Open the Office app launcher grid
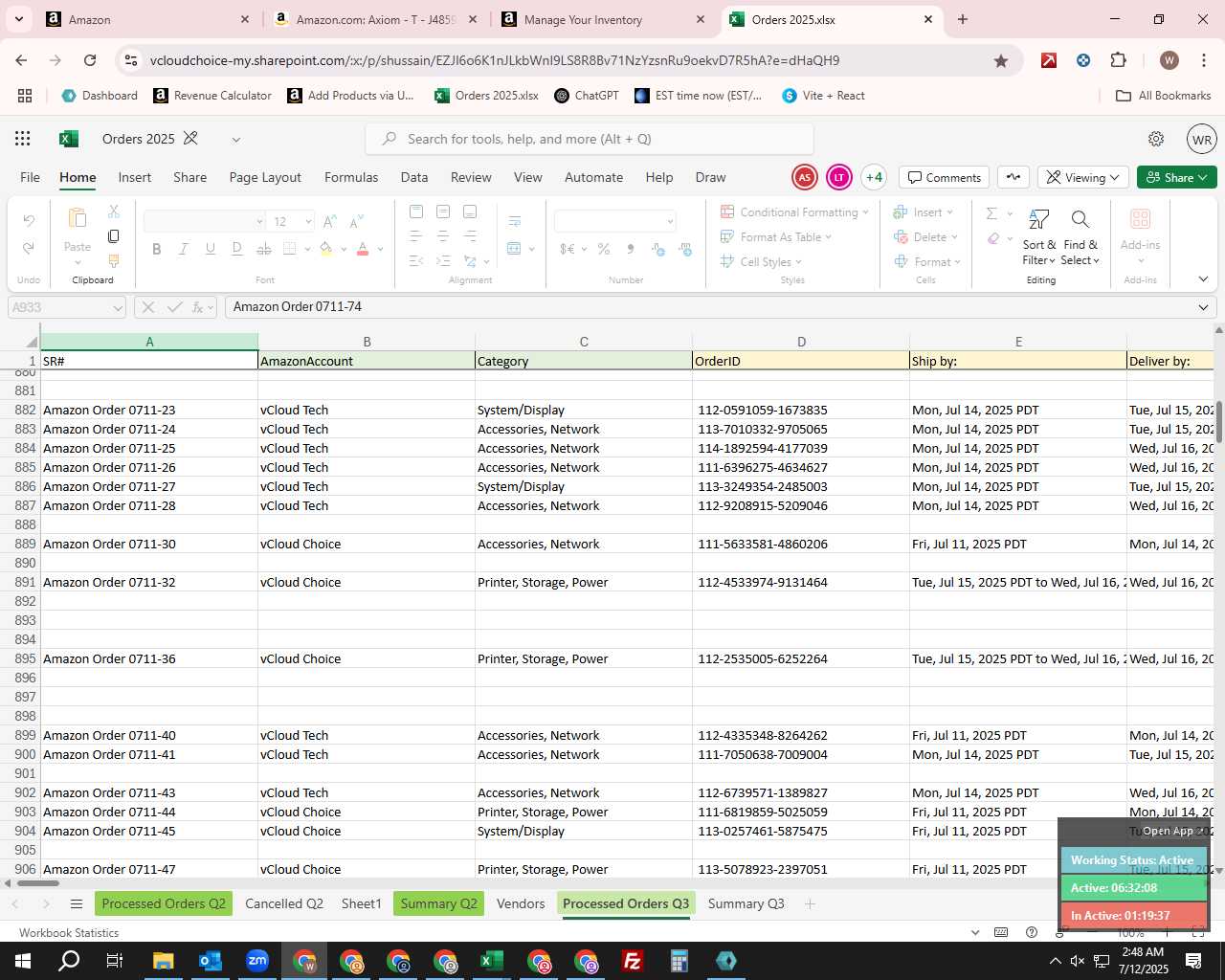The width and height of the screenshot is (1225, 980). [23, 139]
